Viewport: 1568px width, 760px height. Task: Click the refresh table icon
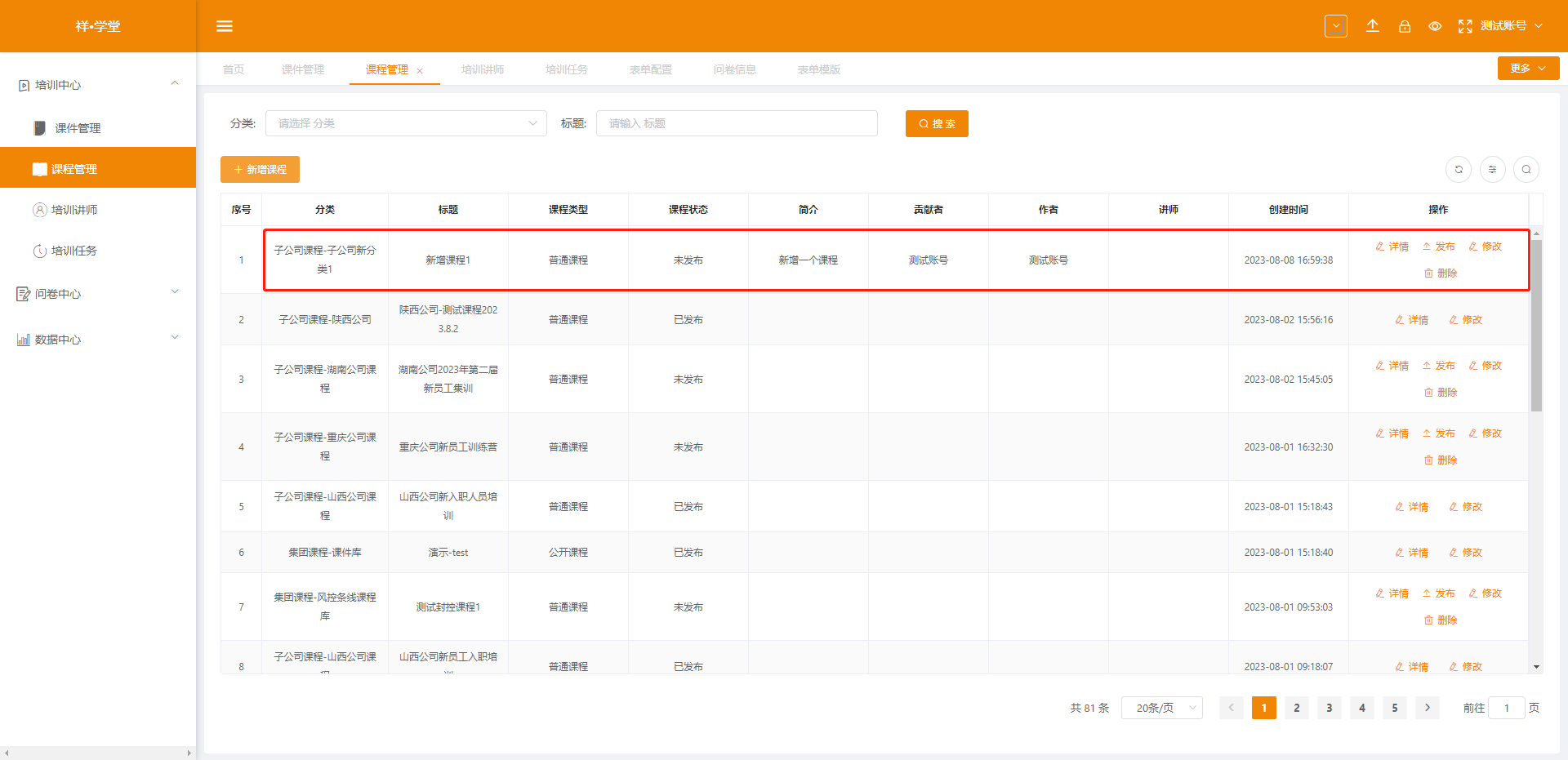point(1459,170)
